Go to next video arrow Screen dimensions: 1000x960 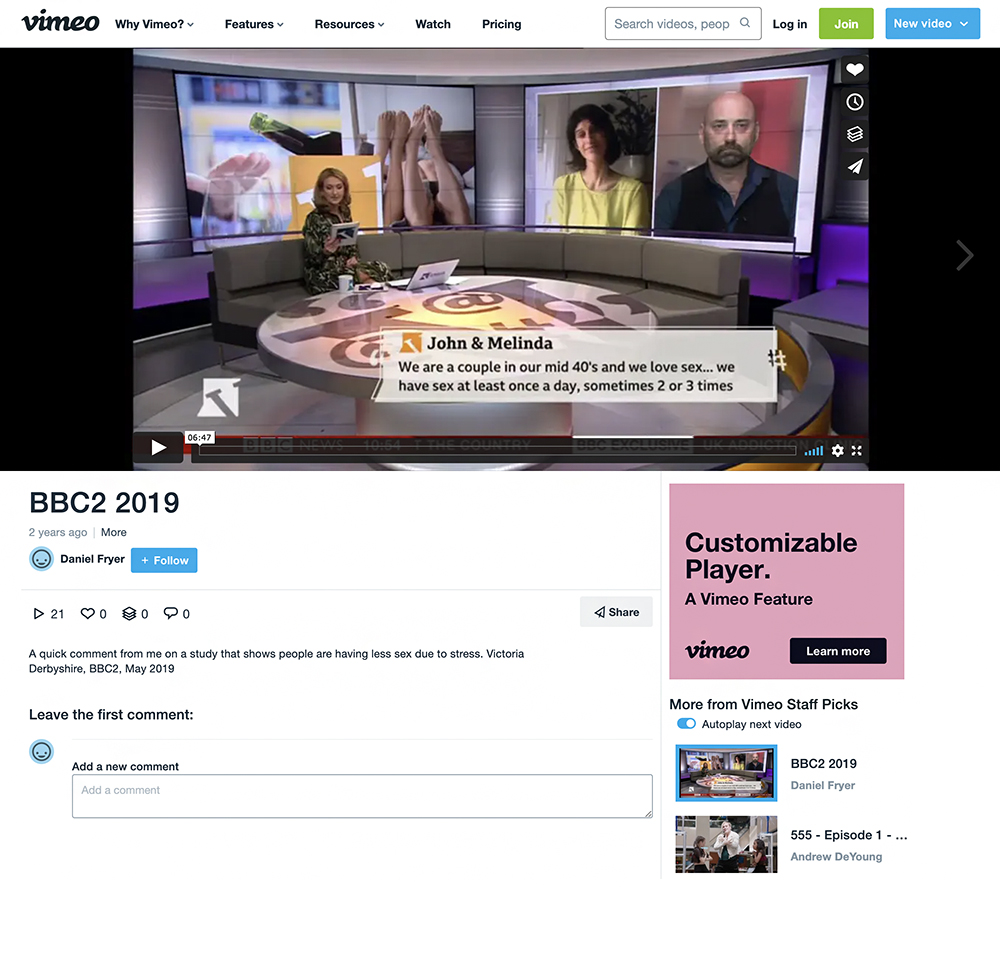964,256
